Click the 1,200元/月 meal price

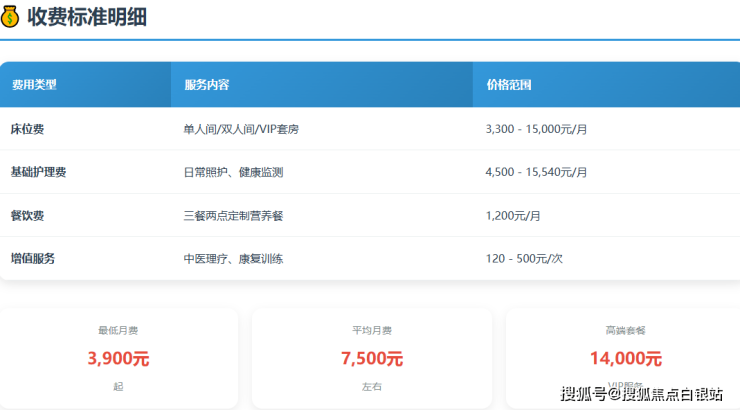coord(513,215)
